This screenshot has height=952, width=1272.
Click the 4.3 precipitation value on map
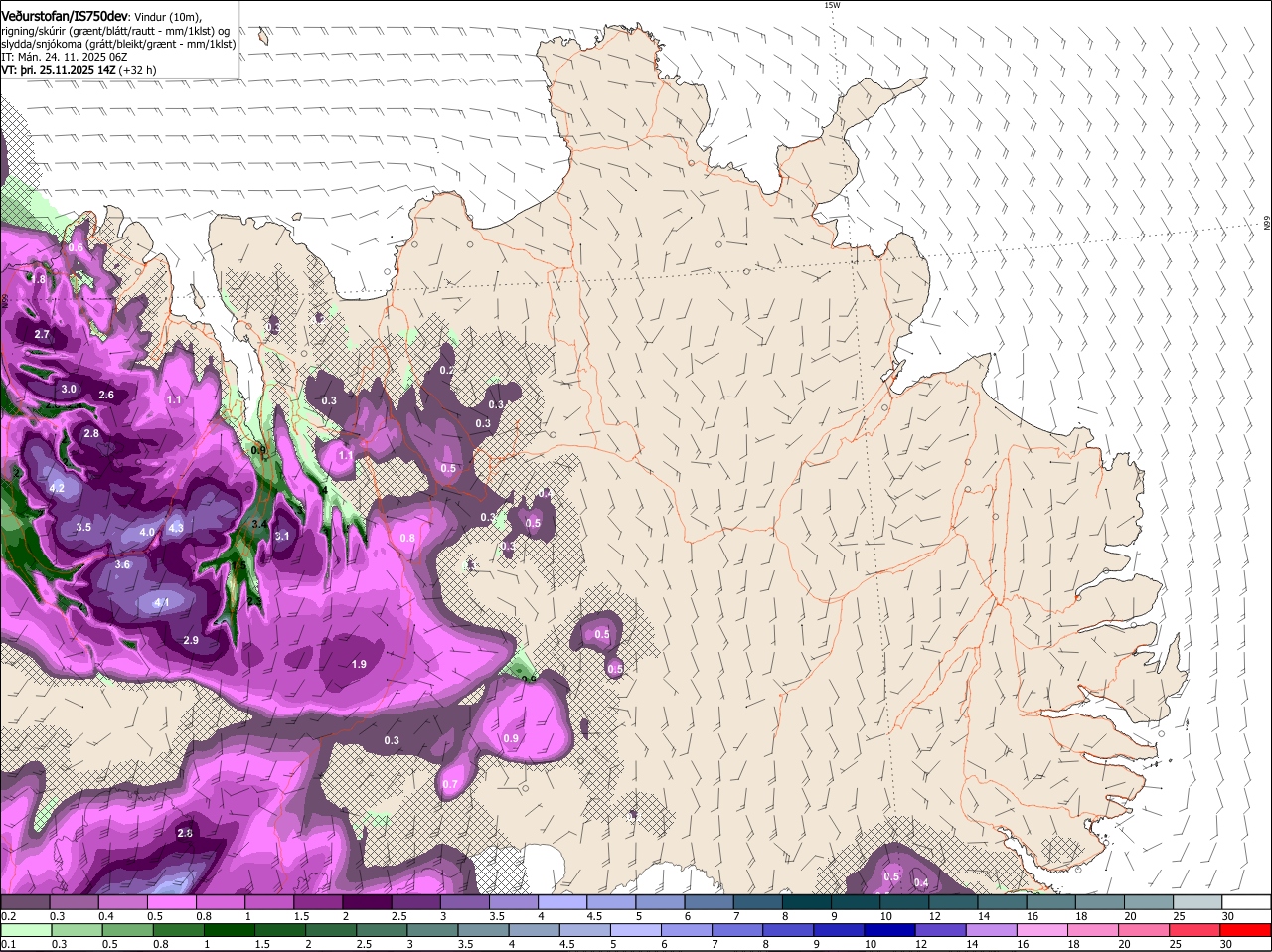(176, 528)
